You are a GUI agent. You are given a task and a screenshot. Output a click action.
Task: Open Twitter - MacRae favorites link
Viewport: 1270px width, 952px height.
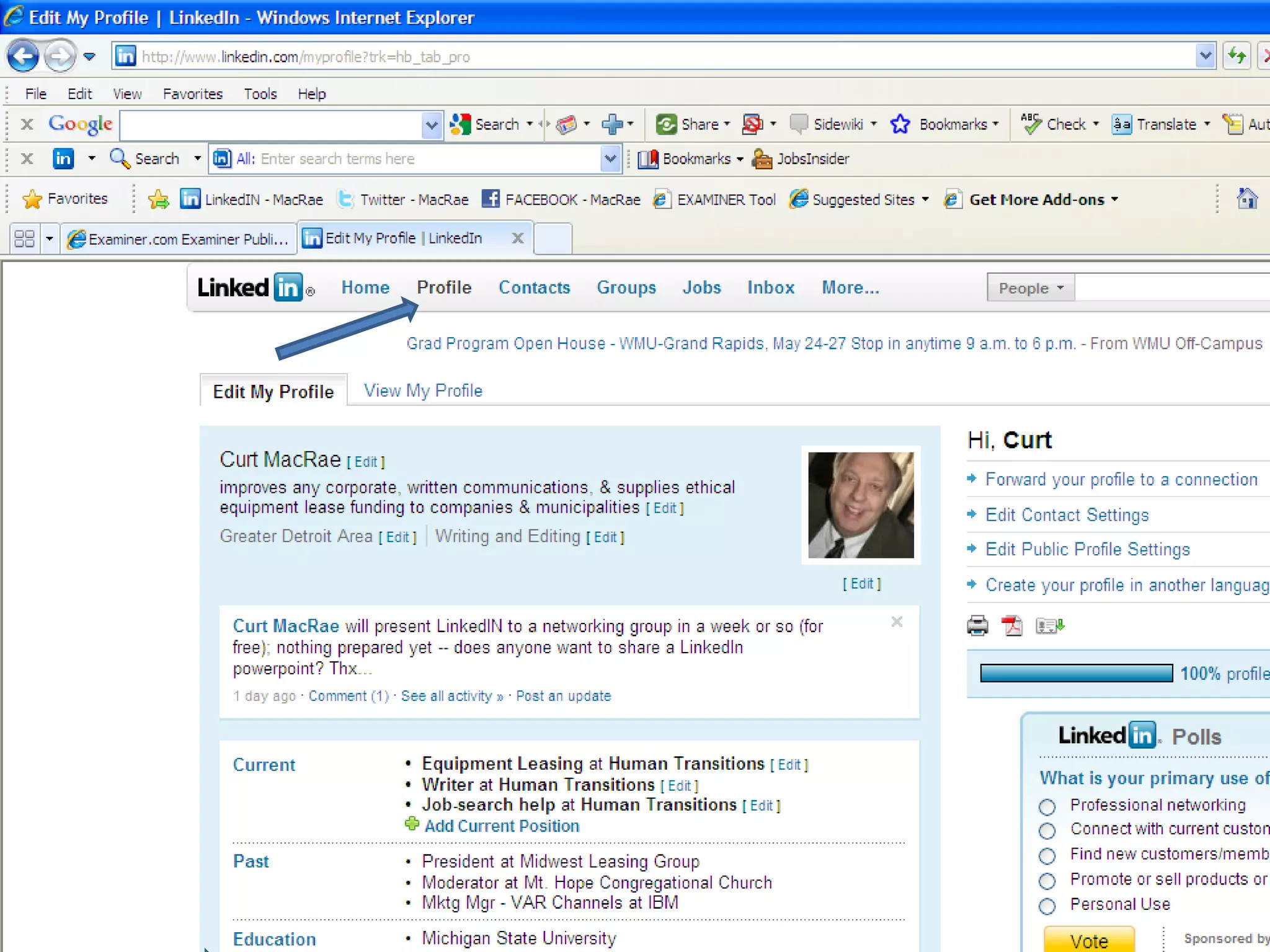(403, 199)
